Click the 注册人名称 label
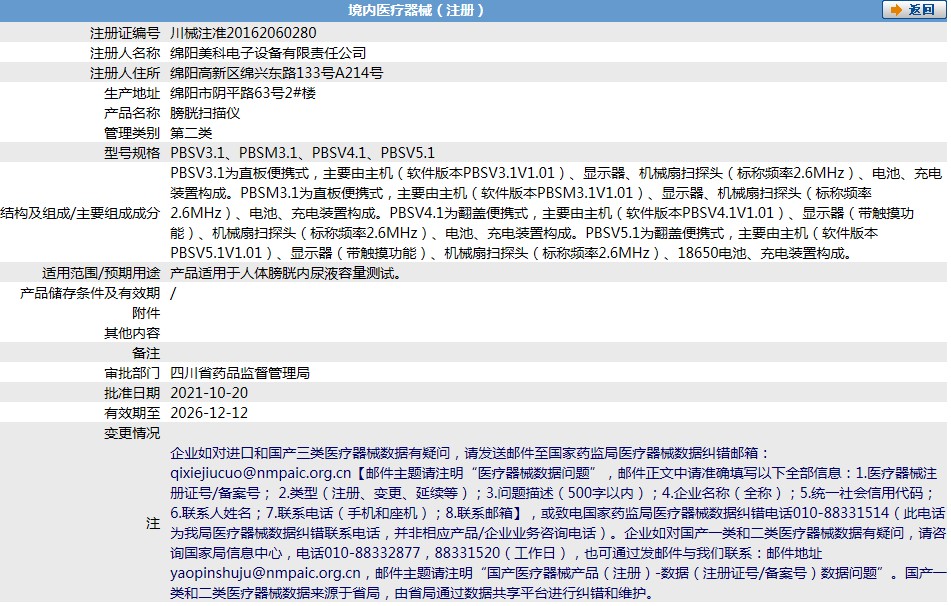 (x=125, y=53)
